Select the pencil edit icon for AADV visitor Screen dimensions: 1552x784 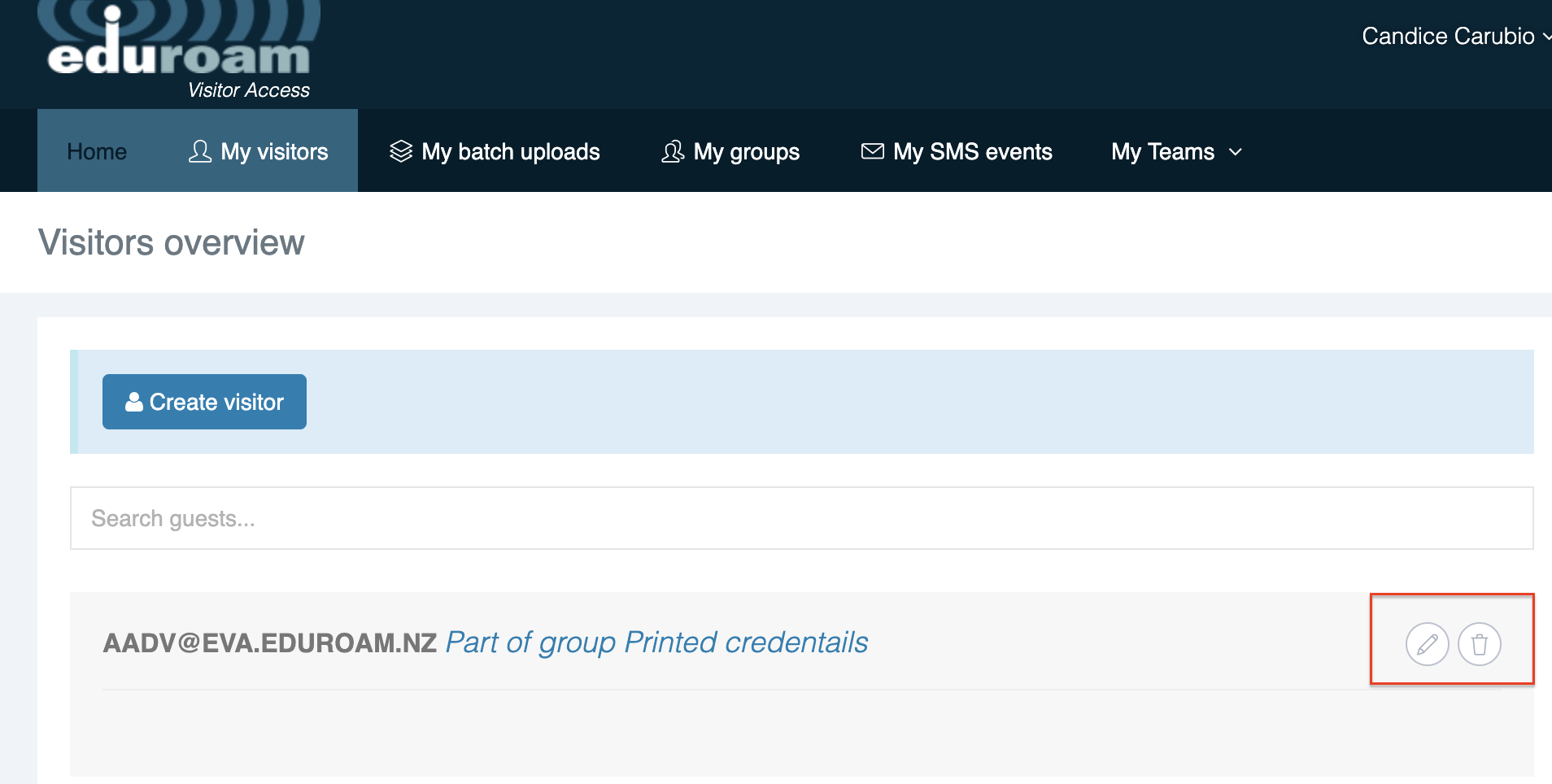(x=1426, y=643)
